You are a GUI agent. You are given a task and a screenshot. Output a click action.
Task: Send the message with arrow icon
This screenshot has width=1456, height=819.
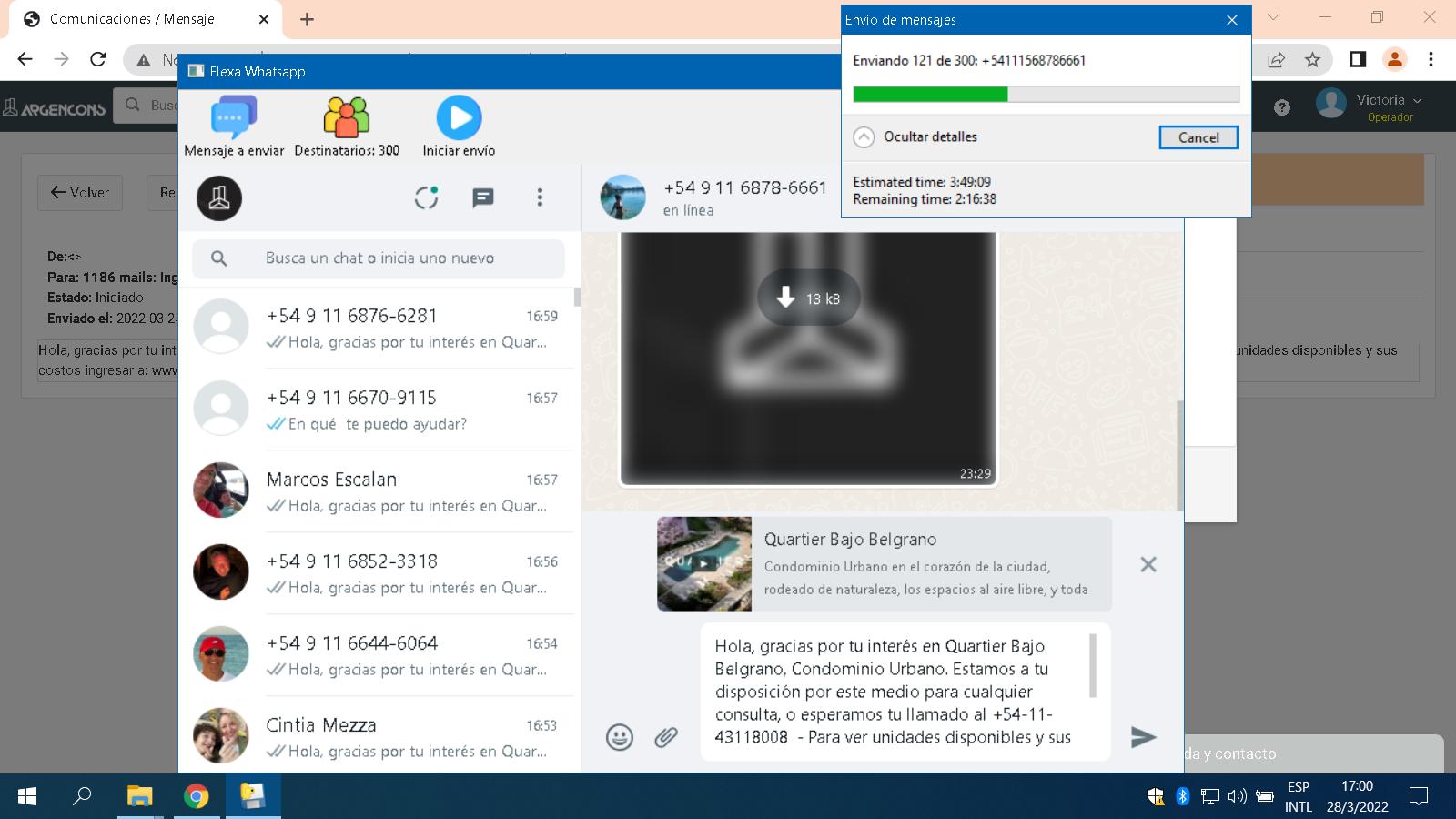(x=1143, y=736)
